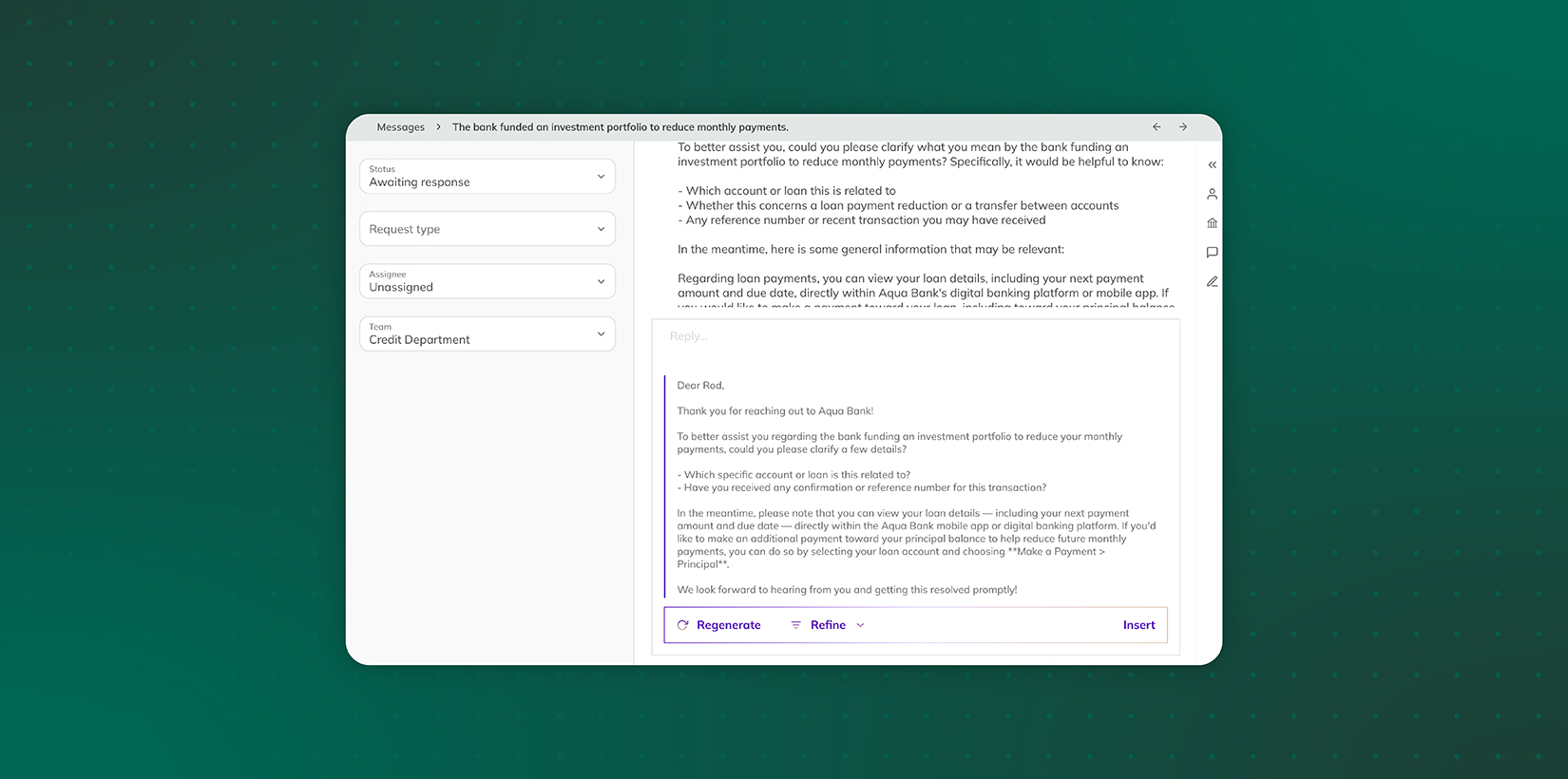Open the Status dropdown Awaiting response
1568x779 pixels.
tap(488, 177)
